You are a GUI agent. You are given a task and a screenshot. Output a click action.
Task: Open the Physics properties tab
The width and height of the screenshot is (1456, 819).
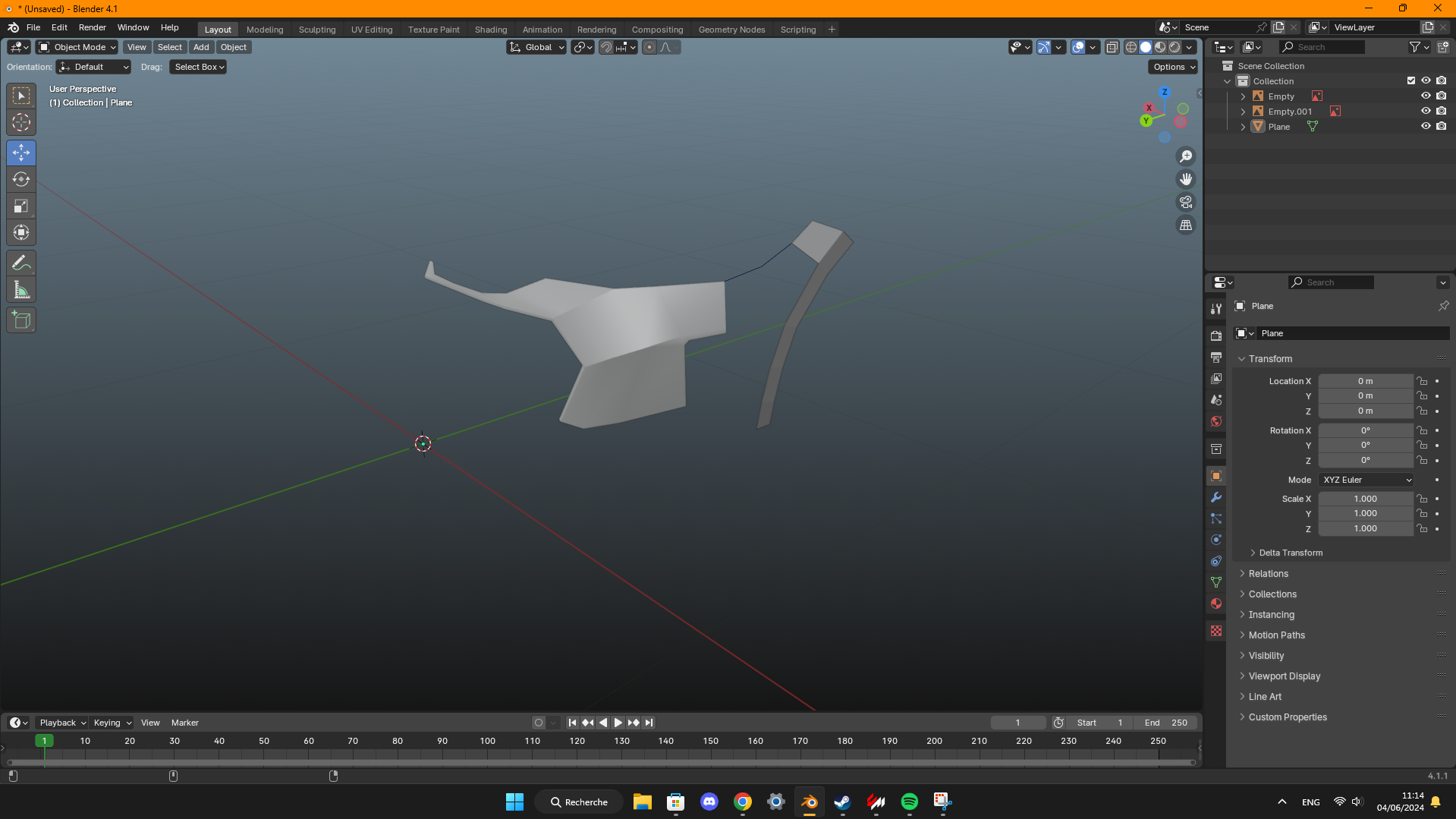(1216, 540)
